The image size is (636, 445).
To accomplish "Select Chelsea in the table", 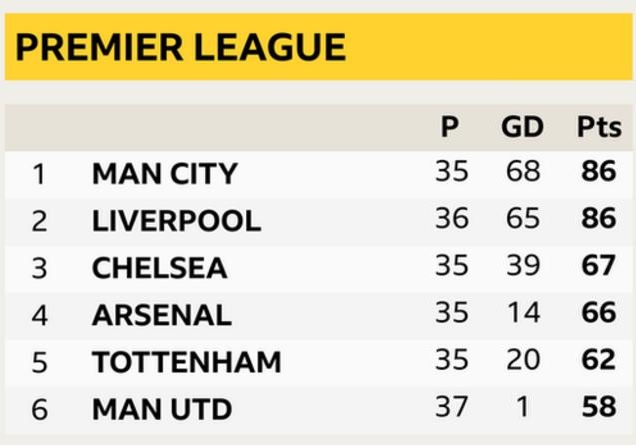I will tap(159, 268).
